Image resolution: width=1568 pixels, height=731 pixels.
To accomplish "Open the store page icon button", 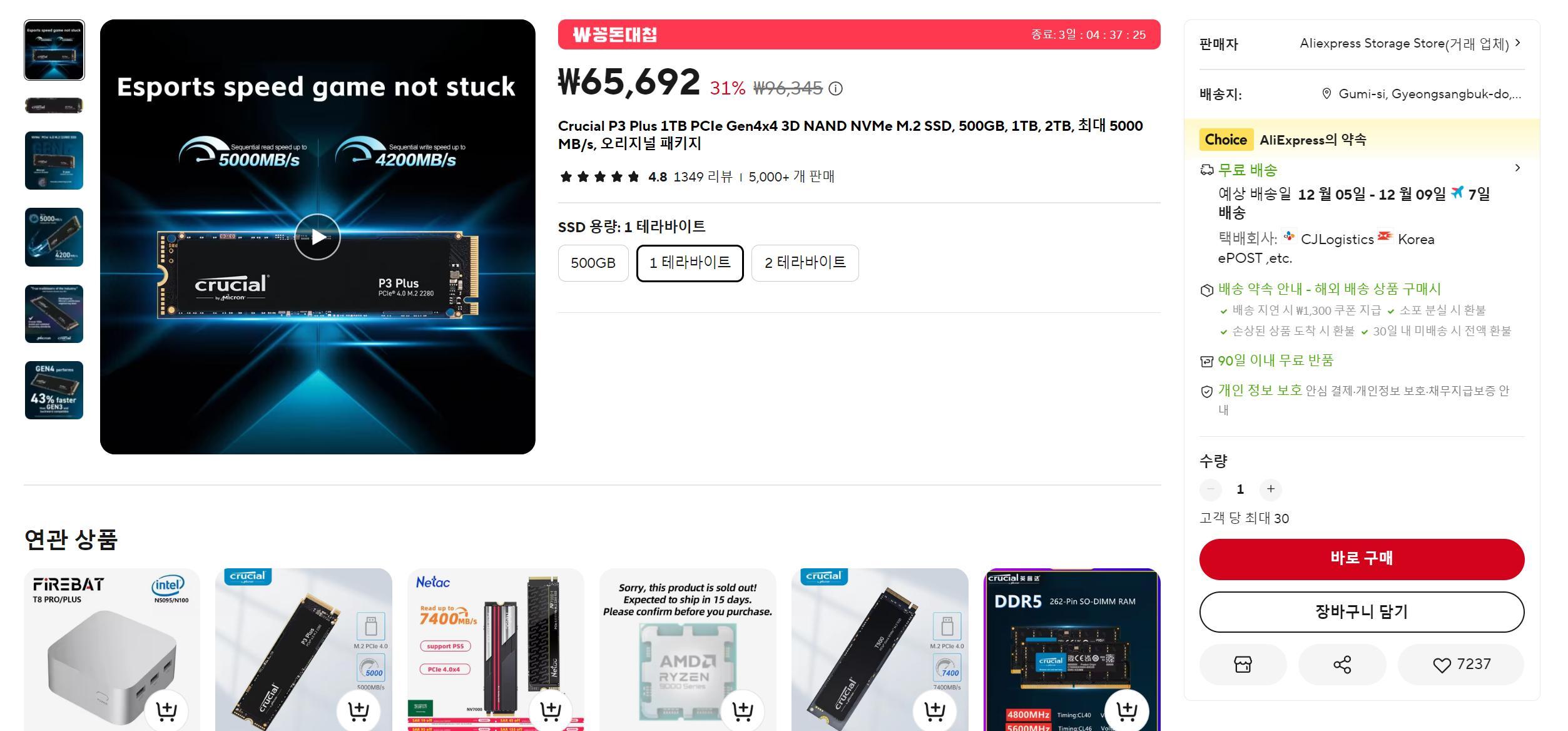I will 1243,664.
